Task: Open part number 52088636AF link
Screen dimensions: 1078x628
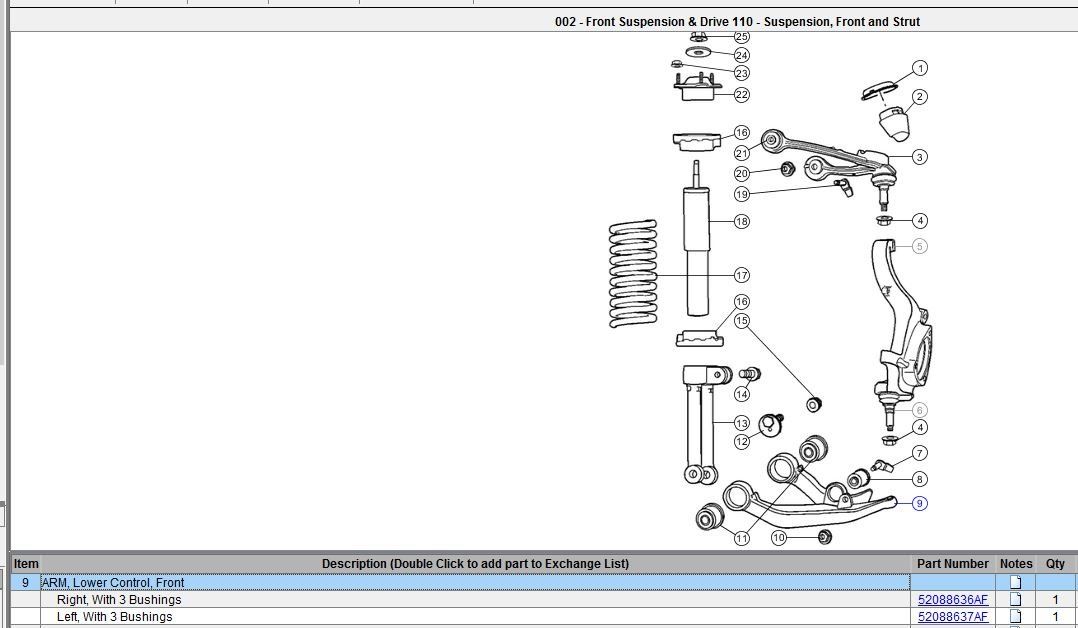Action: pos(952,600)
